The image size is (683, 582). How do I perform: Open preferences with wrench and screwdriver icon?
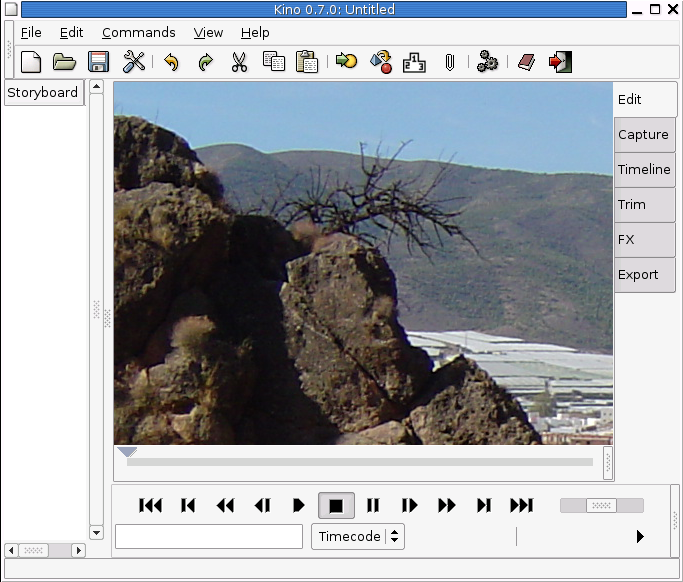coord(134,61)
